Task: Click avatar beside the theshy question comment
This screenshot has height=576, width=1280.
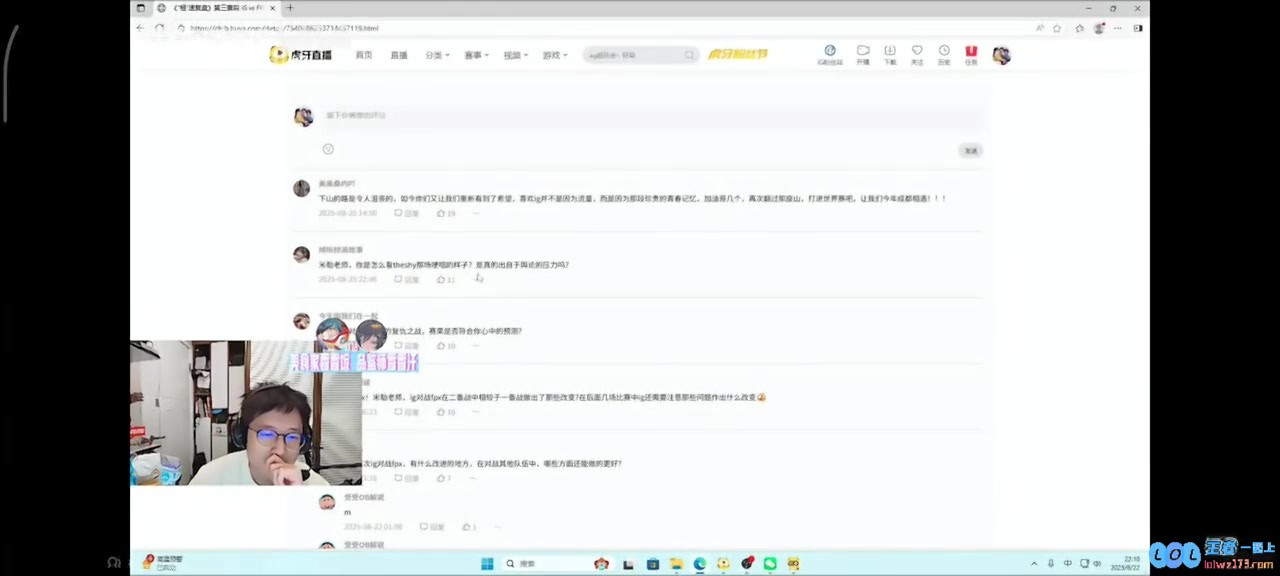Action: [301, 254]
